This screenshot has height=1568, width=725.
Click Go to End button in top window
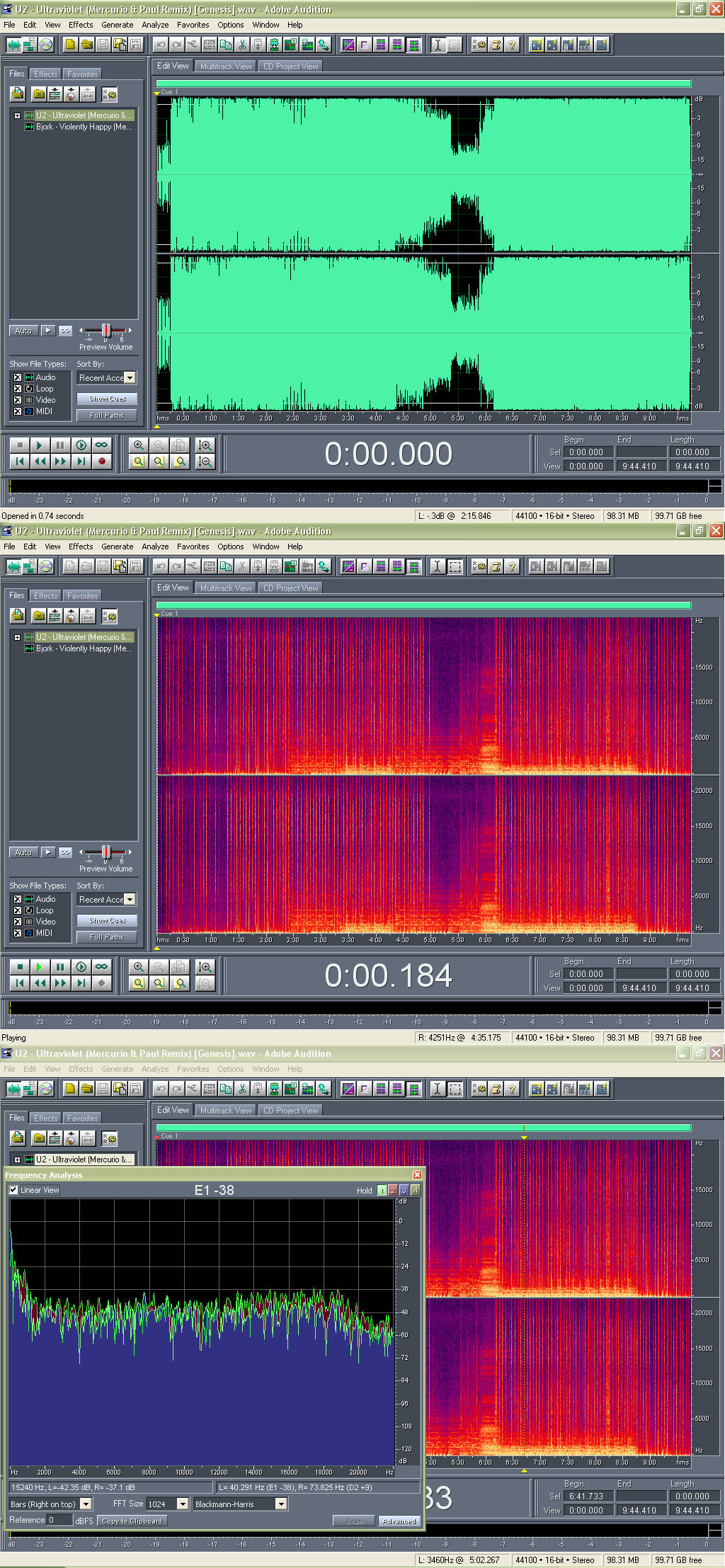pyautogui.click(x=81, y=461)
